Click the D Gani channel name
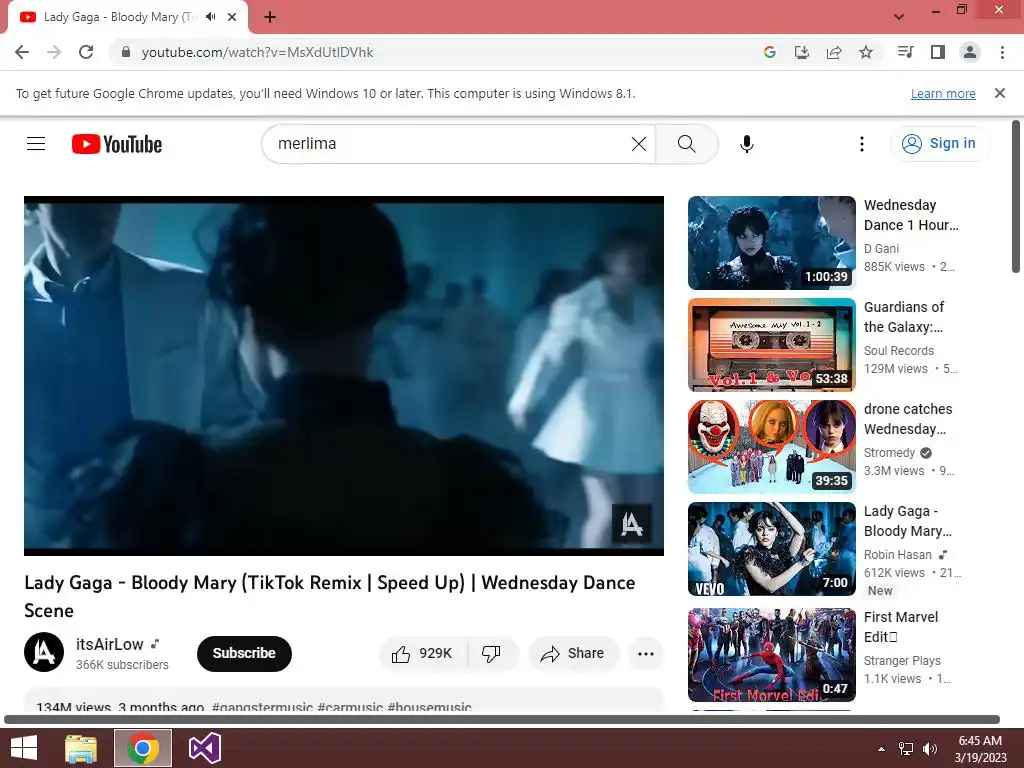The height and width of the screenshot is (768, 1024). (881, 249)
